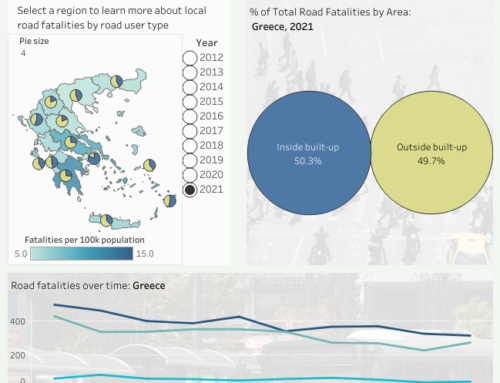Screen dimensions: 500x383
Task: Select the Thessaly pie chart
Action: coord(62,121)
